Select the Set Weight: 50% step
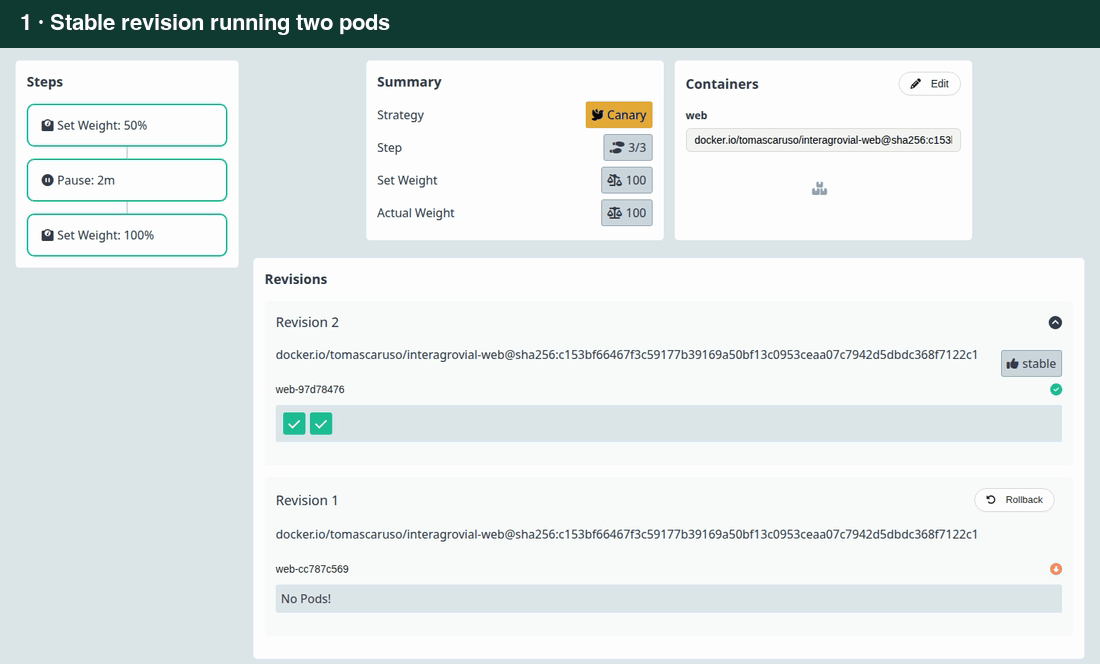This screenshot has height=664, width=1100. (127, 126)
